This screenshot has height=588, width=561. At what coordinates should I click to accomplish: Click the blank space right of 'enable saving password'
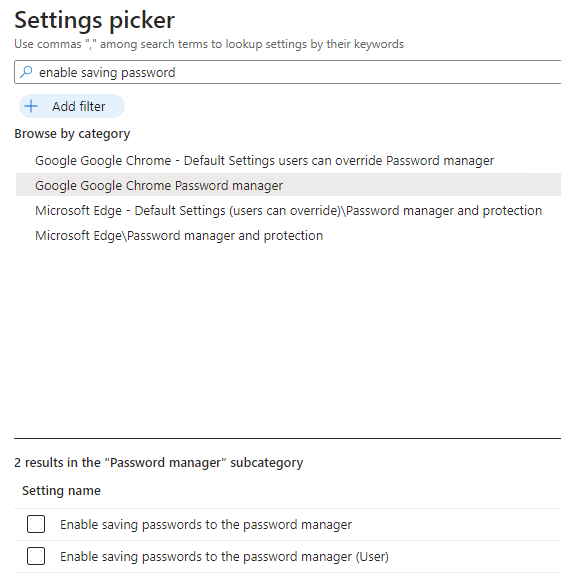[368, 72]
